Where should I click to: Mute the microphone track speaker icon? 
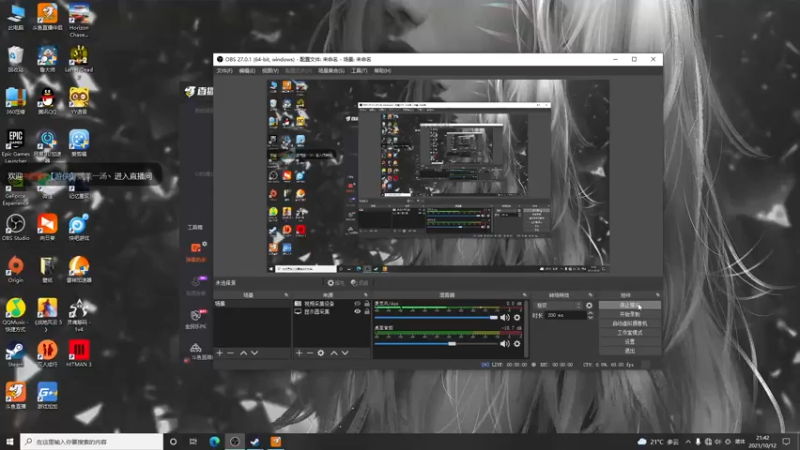(x=505, y=317)
